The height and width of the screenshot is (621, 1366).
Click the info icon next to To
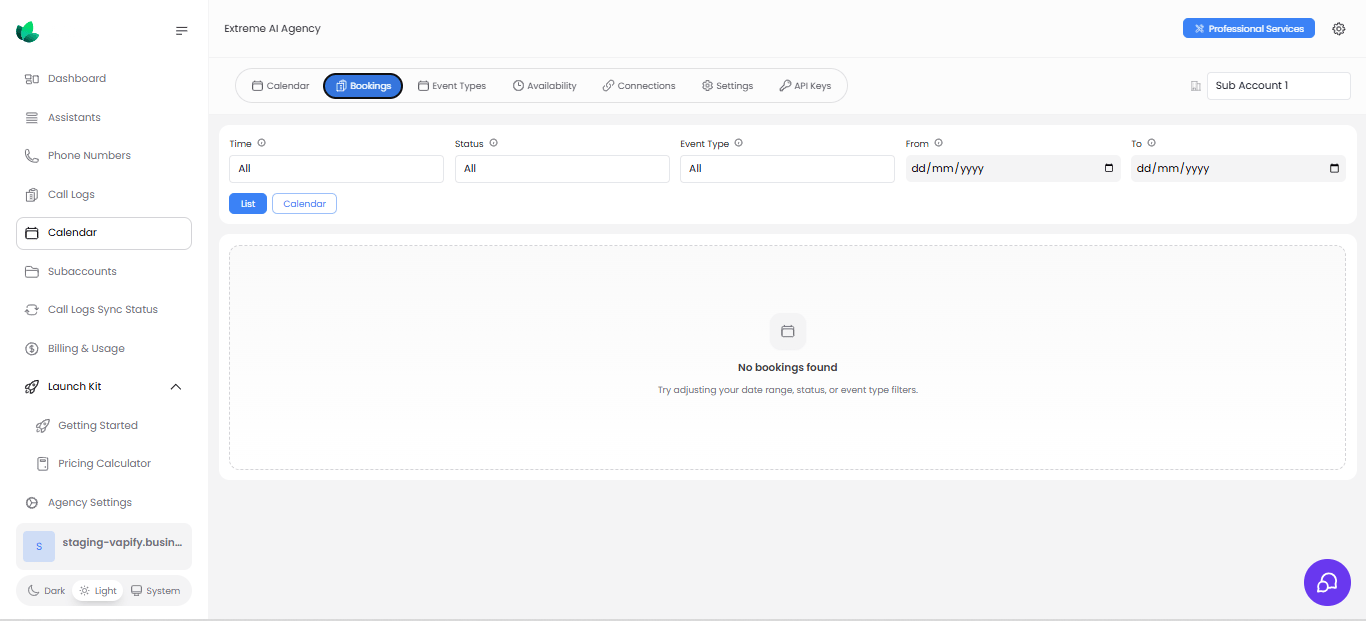(x=1152, y=143)
